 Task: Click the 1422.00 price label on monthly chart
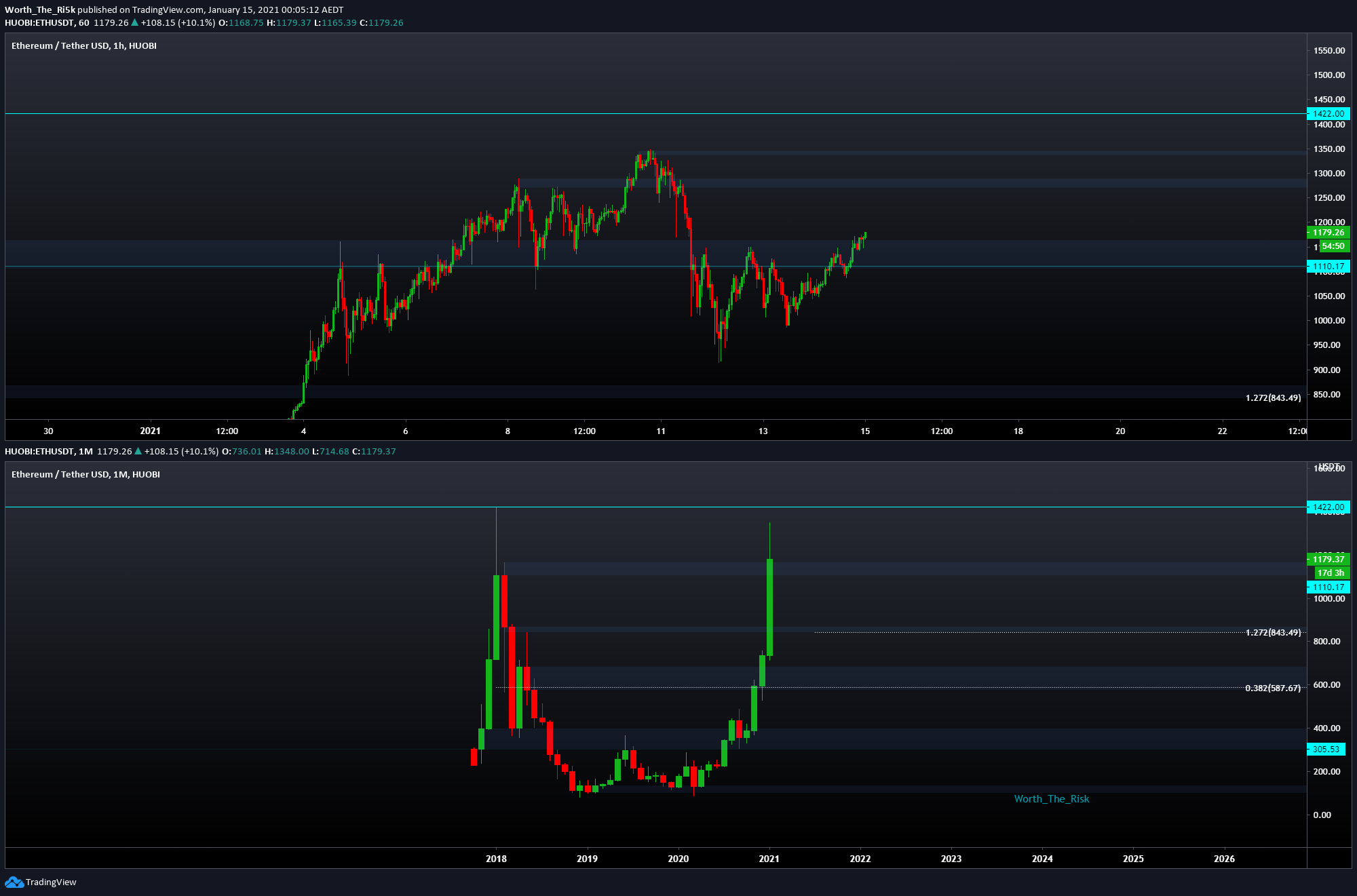click(1328, 507)
